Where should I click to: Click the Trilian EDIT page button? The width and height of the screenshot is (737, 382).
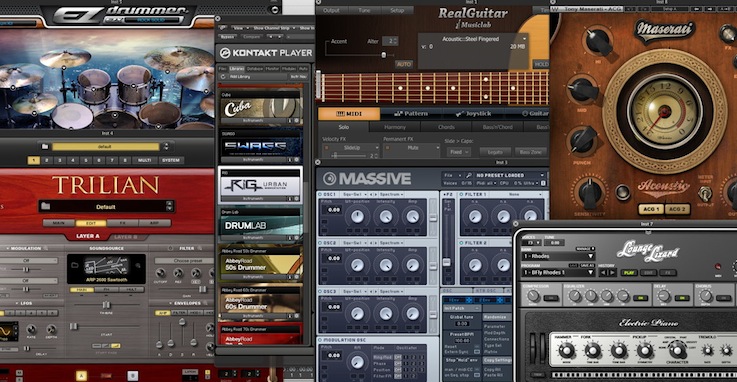(x=91, y=223)
